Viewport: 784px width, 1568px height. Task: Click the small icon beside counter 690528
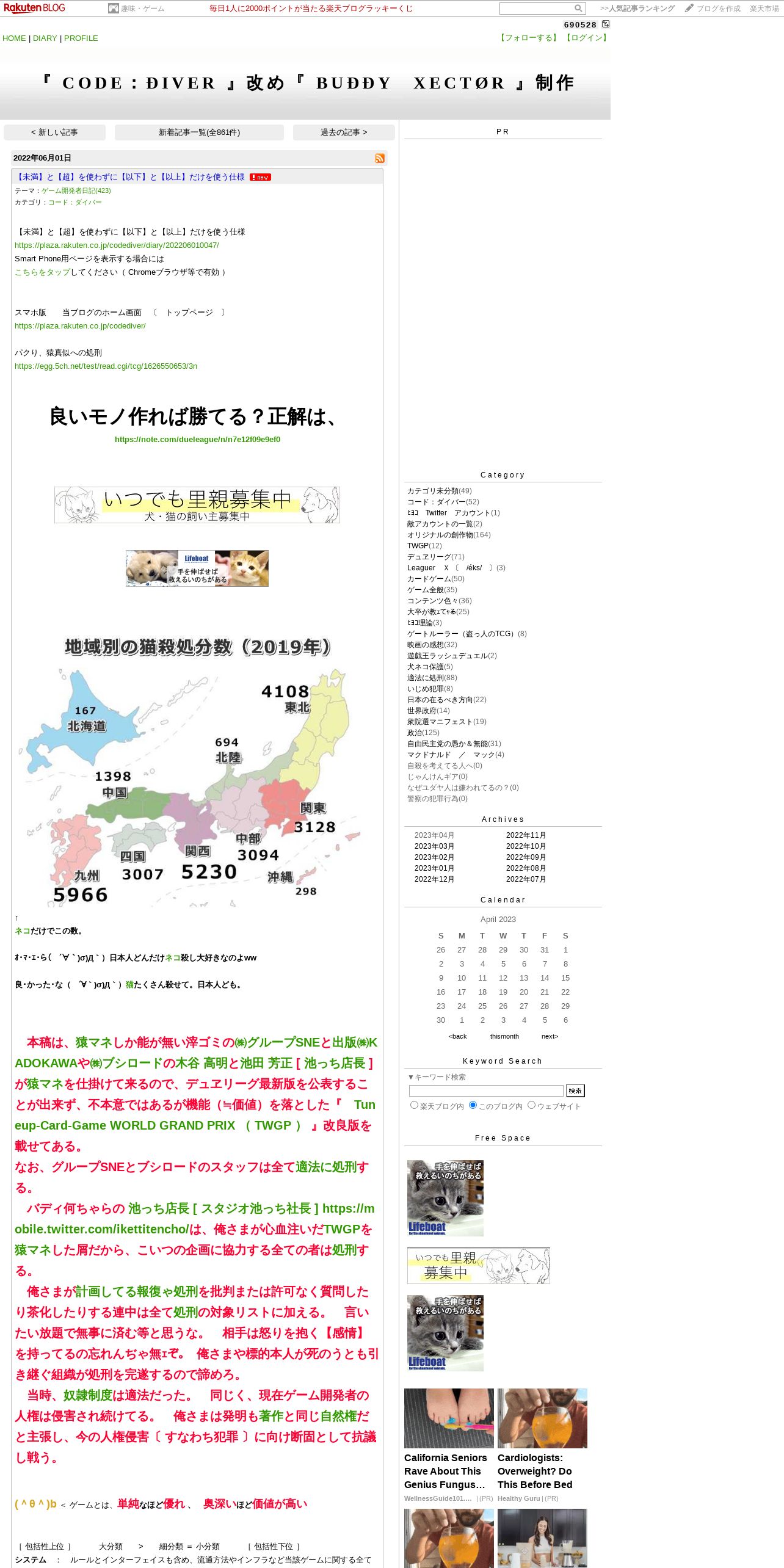tap(606, 24)
